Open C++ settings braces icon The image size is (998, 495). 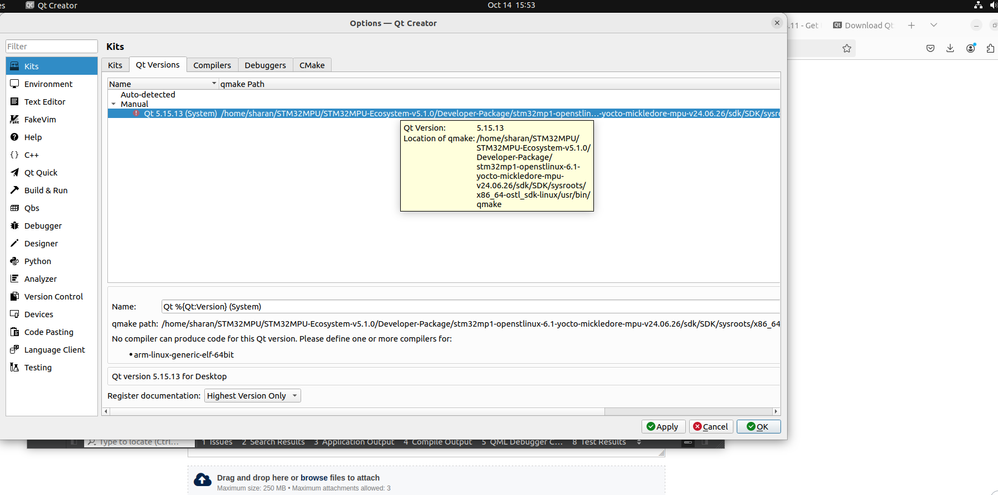pyautogui.click(x=15, y=155)
